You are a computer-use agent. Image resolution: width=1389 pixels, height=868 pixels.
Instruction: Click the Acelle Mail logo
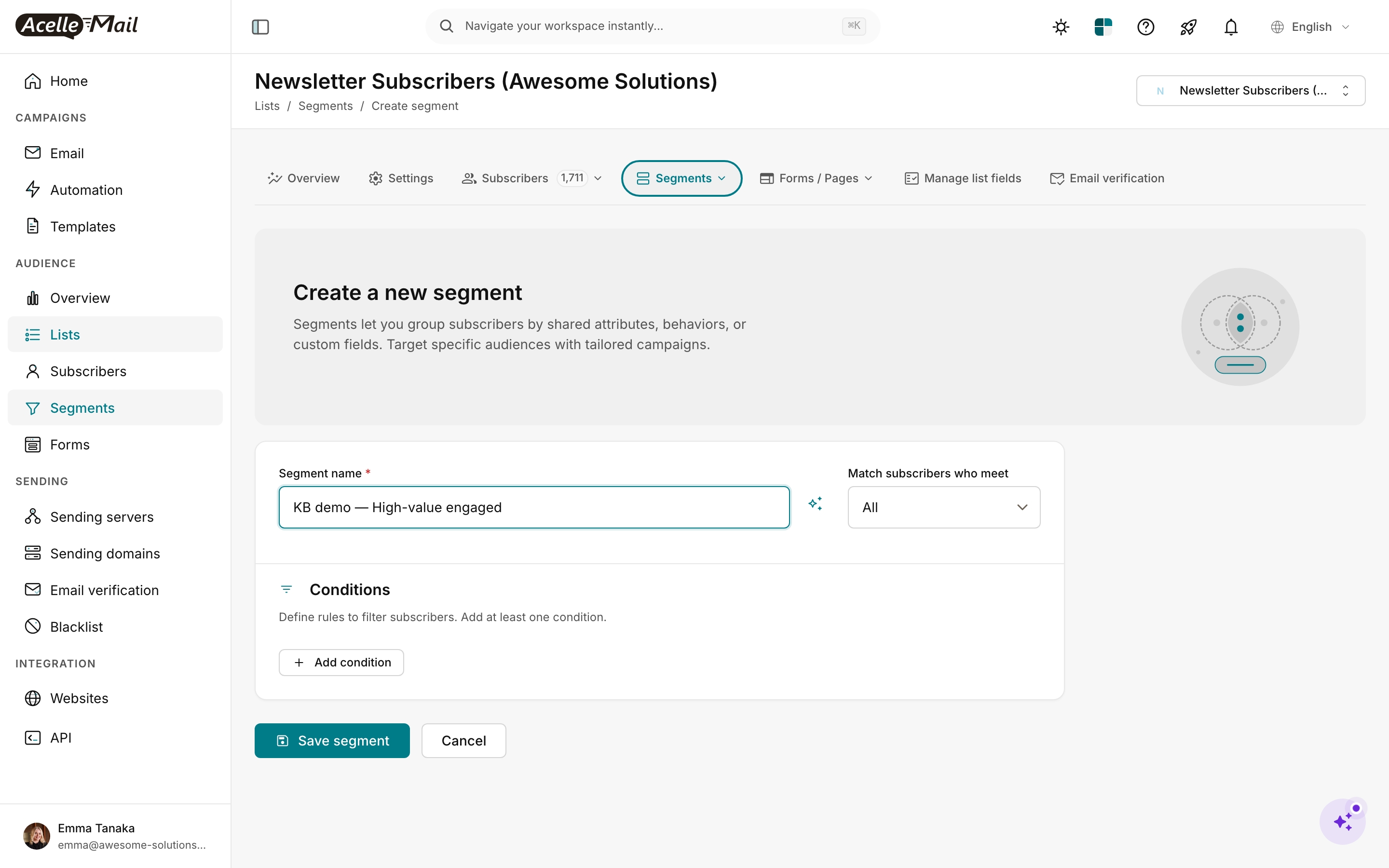click(x=77, y=25)
